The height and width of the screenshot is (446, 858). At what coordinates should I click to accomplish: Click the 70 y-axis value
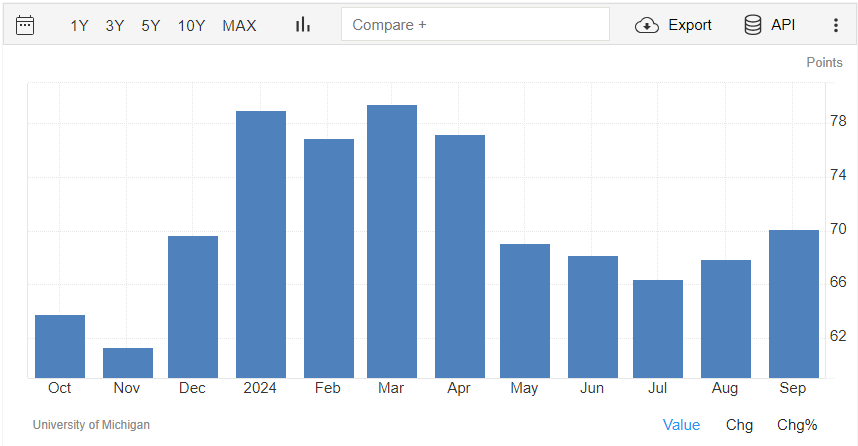click(x=838, y=229)
